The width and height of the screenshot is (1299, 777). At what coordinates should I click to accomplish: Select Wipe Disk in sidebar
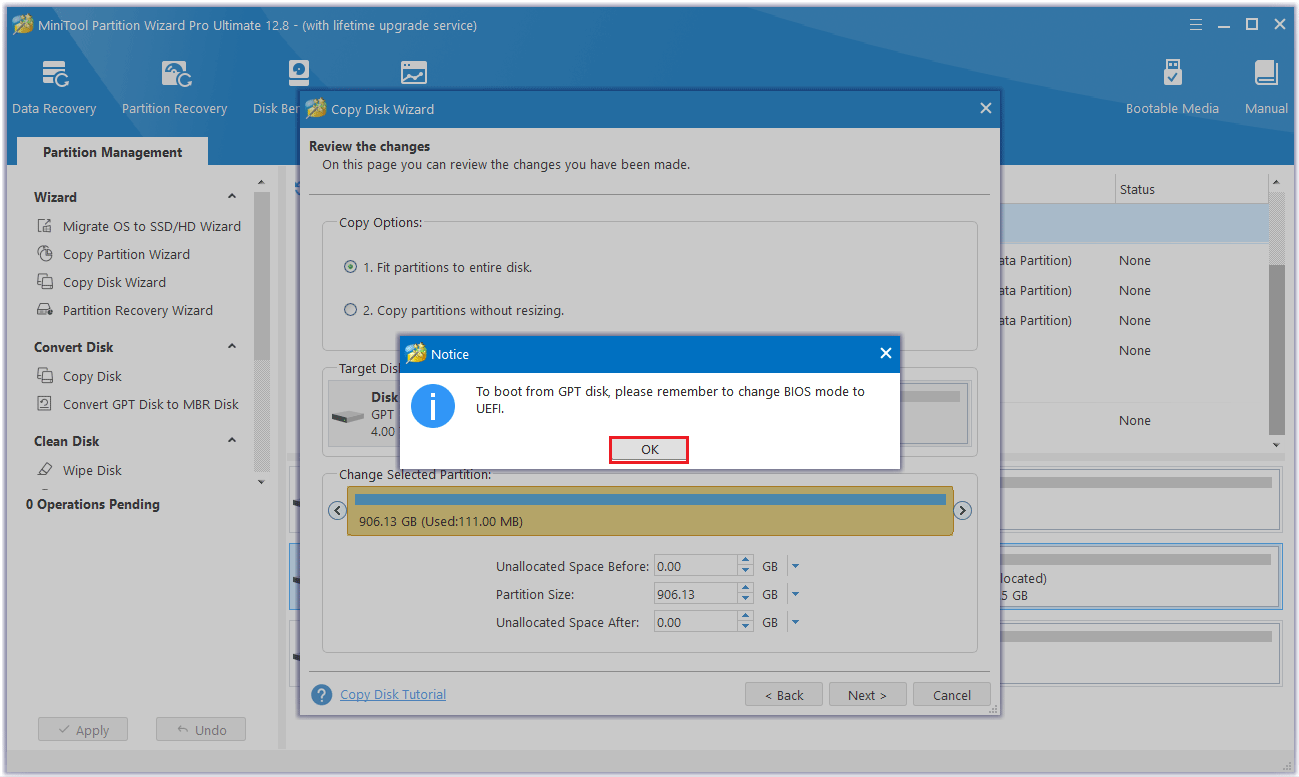click(x=92, y=470)
